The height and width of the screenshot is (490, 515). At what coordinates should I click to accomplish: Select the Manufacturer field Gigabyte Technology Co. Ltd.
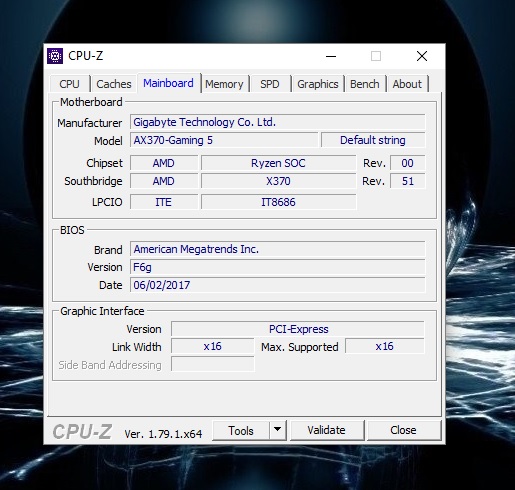tap(277, 122)
